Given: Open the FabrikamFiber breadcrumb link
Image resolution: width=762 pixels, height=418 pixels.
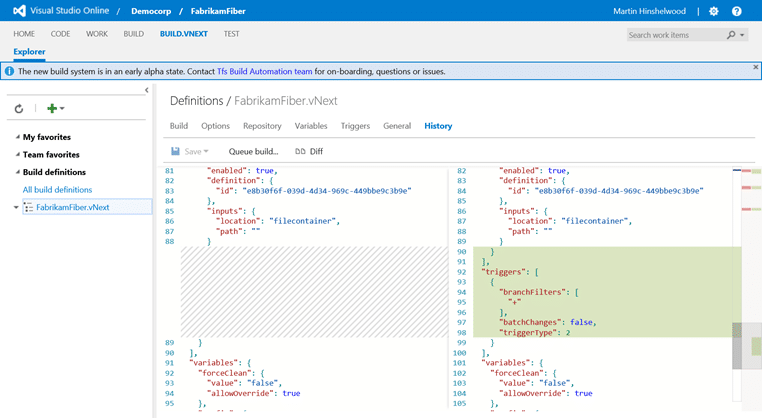Looking at the screenshot, I should [x=218, y=11].
